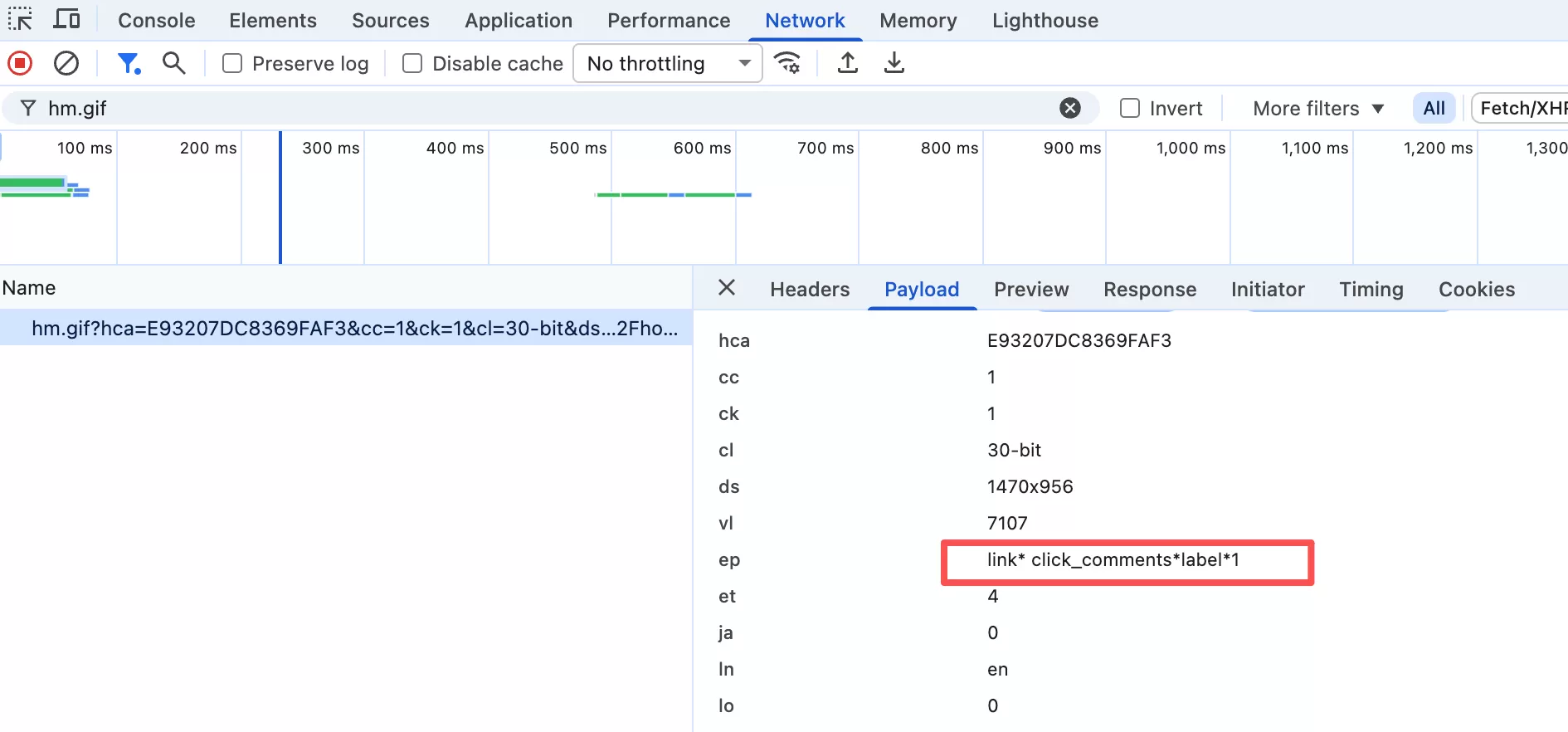Stop recording network log
Screen dimensions: 1568x732
coord(20,63)
